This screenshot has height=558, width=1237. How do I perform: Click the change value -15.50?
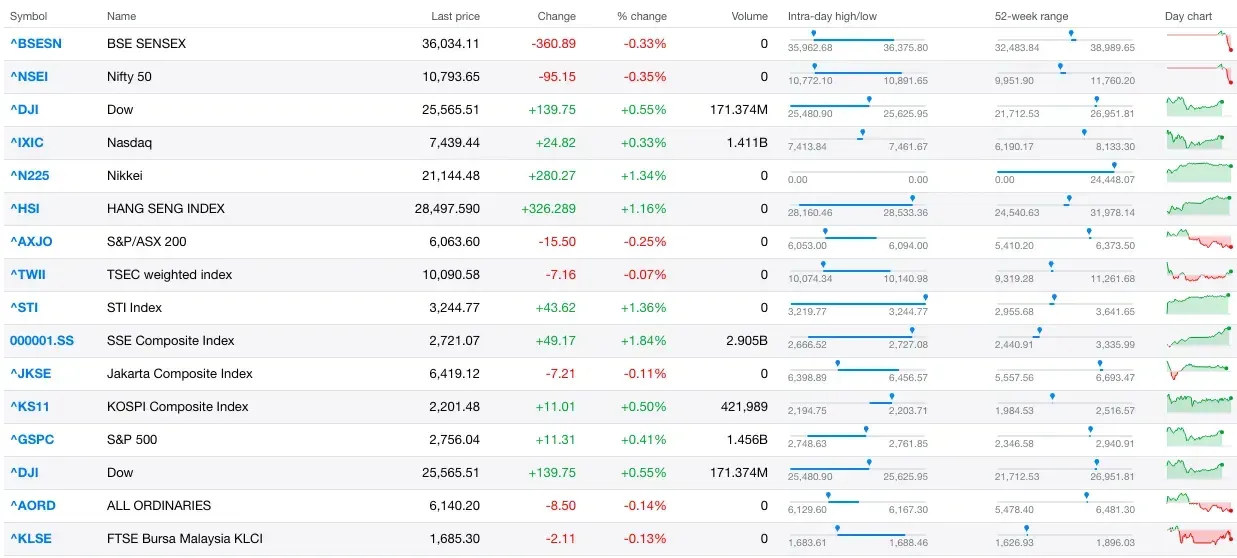(557, 242)
